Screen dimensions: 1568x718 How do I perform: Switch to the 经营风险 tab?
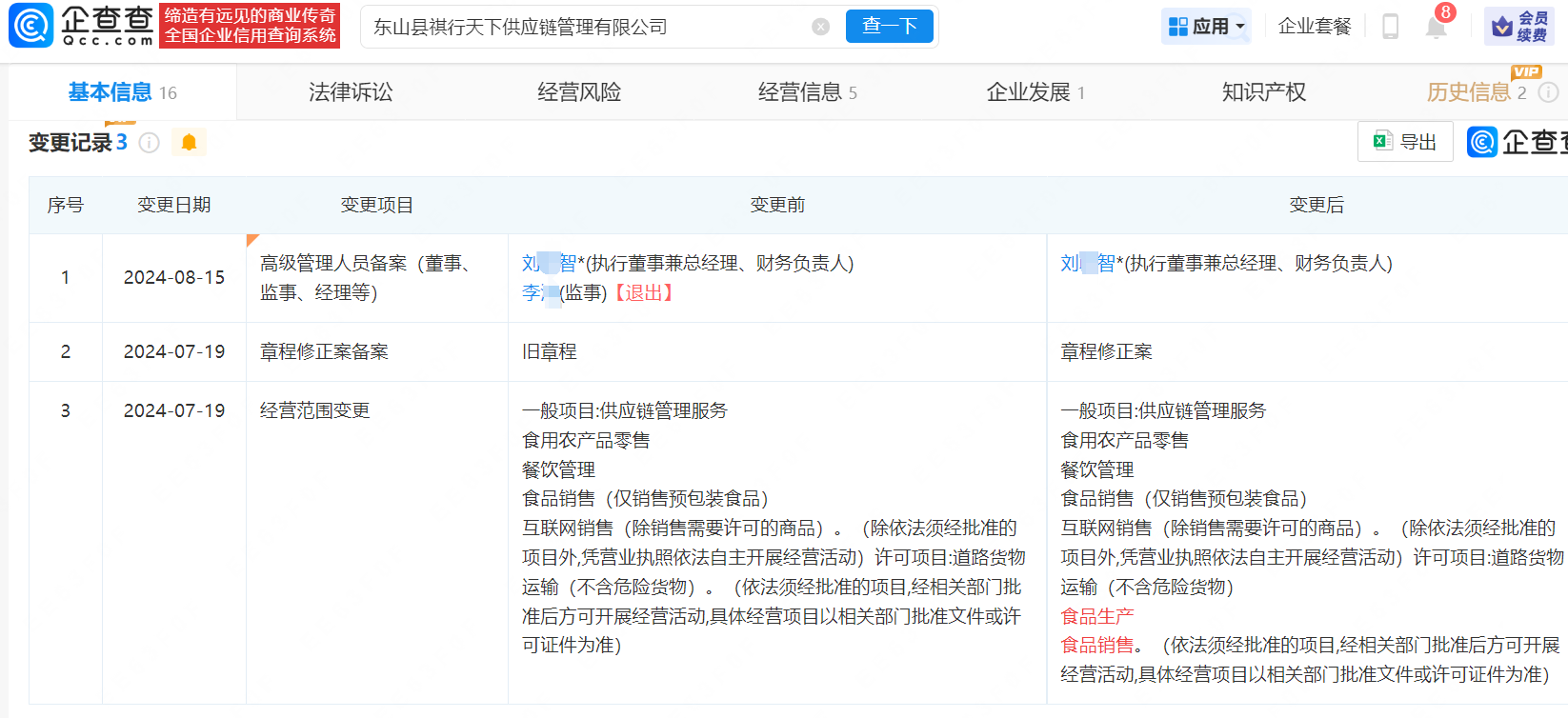[579, 92]
